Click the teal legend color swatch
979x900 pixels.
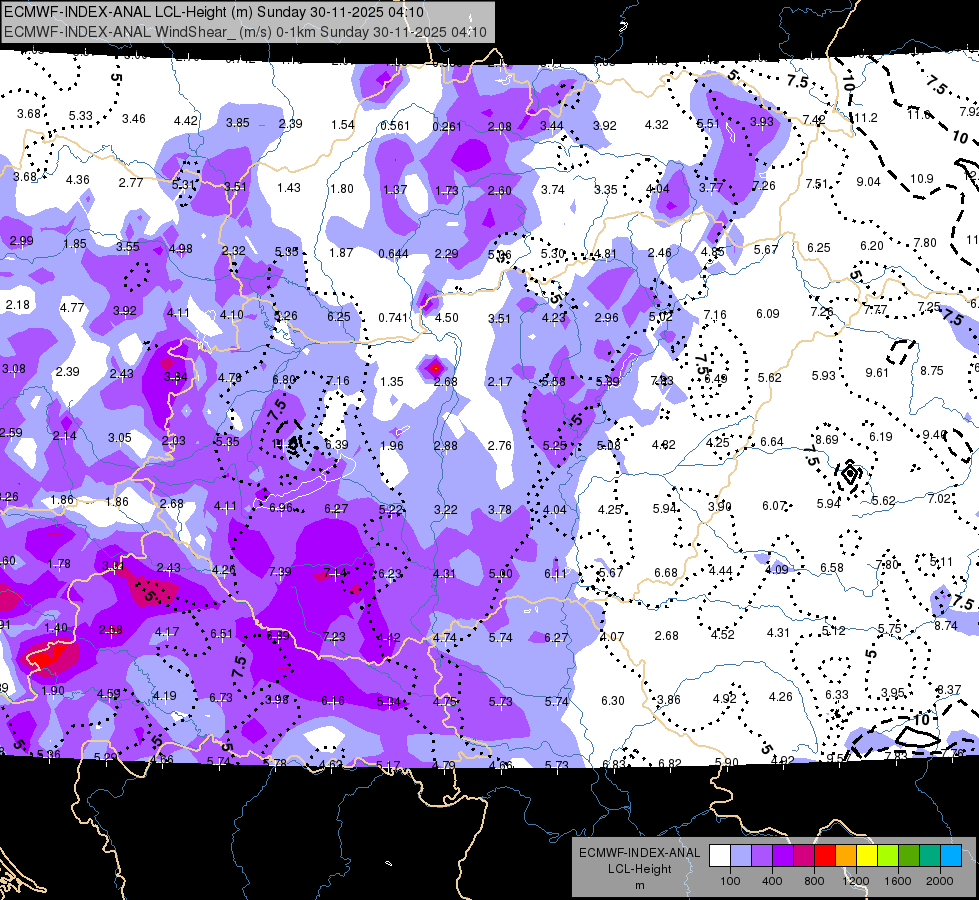(930, 856)
